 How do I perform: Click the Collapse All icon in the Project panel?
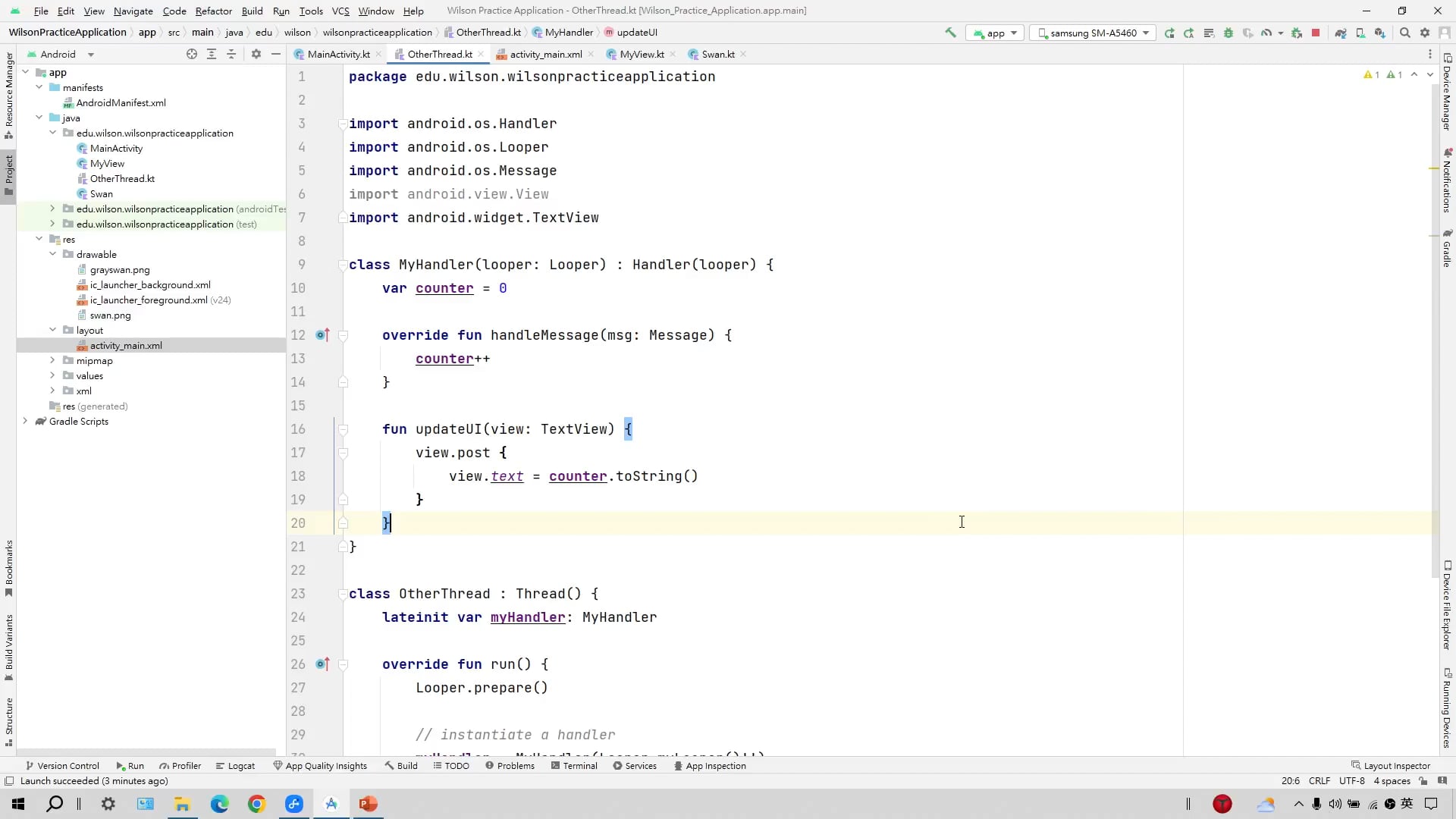[x=231, y=54]
